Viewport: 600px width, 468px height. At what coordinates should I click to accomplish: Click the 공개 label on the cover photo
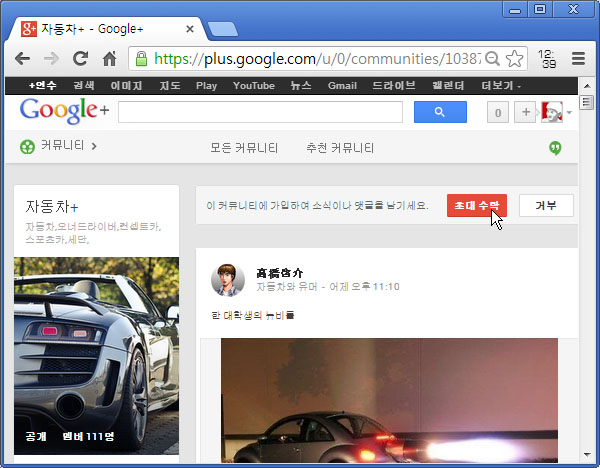coord(36,436)
